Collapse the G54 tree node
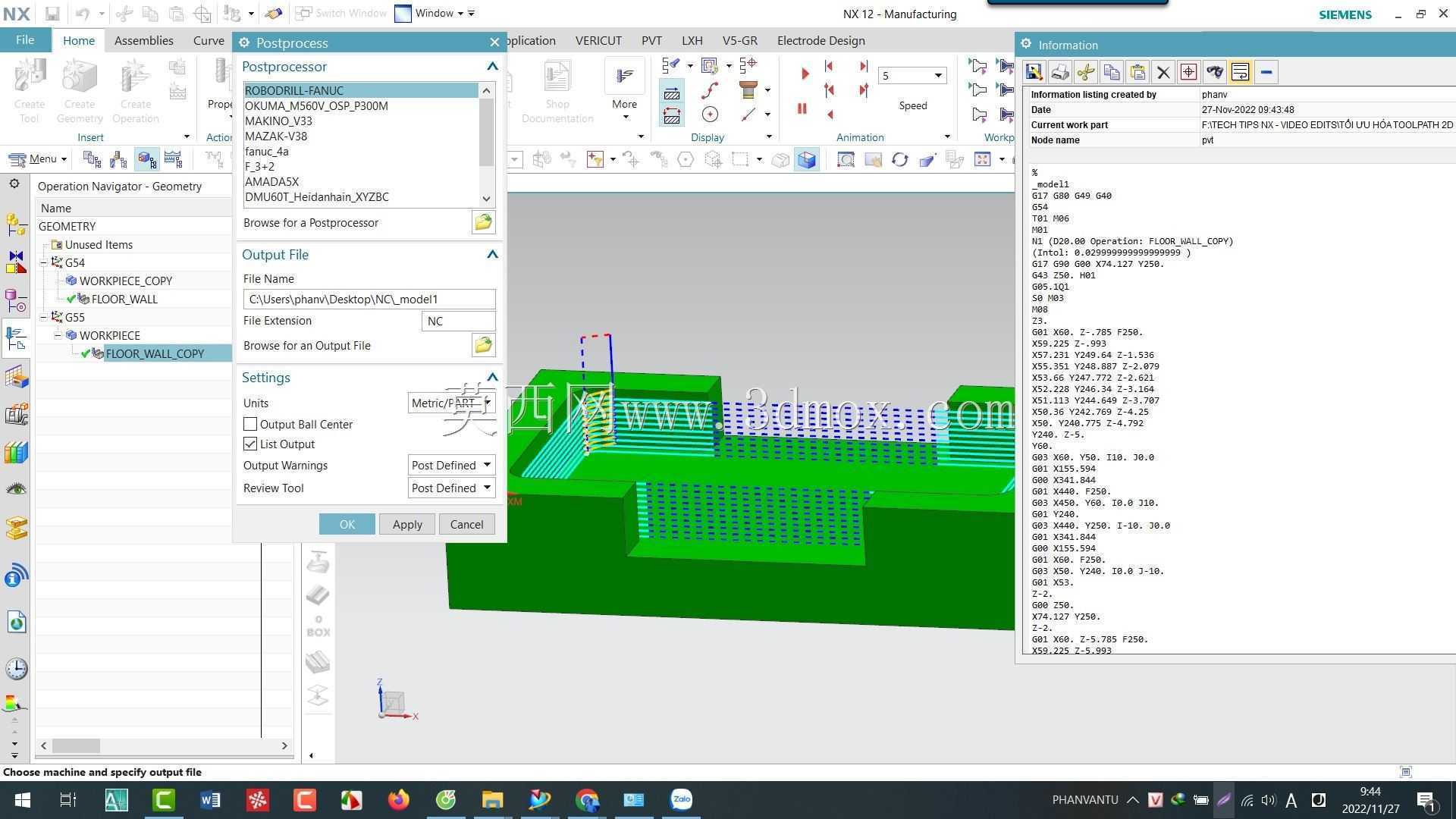 click(44, 262)
